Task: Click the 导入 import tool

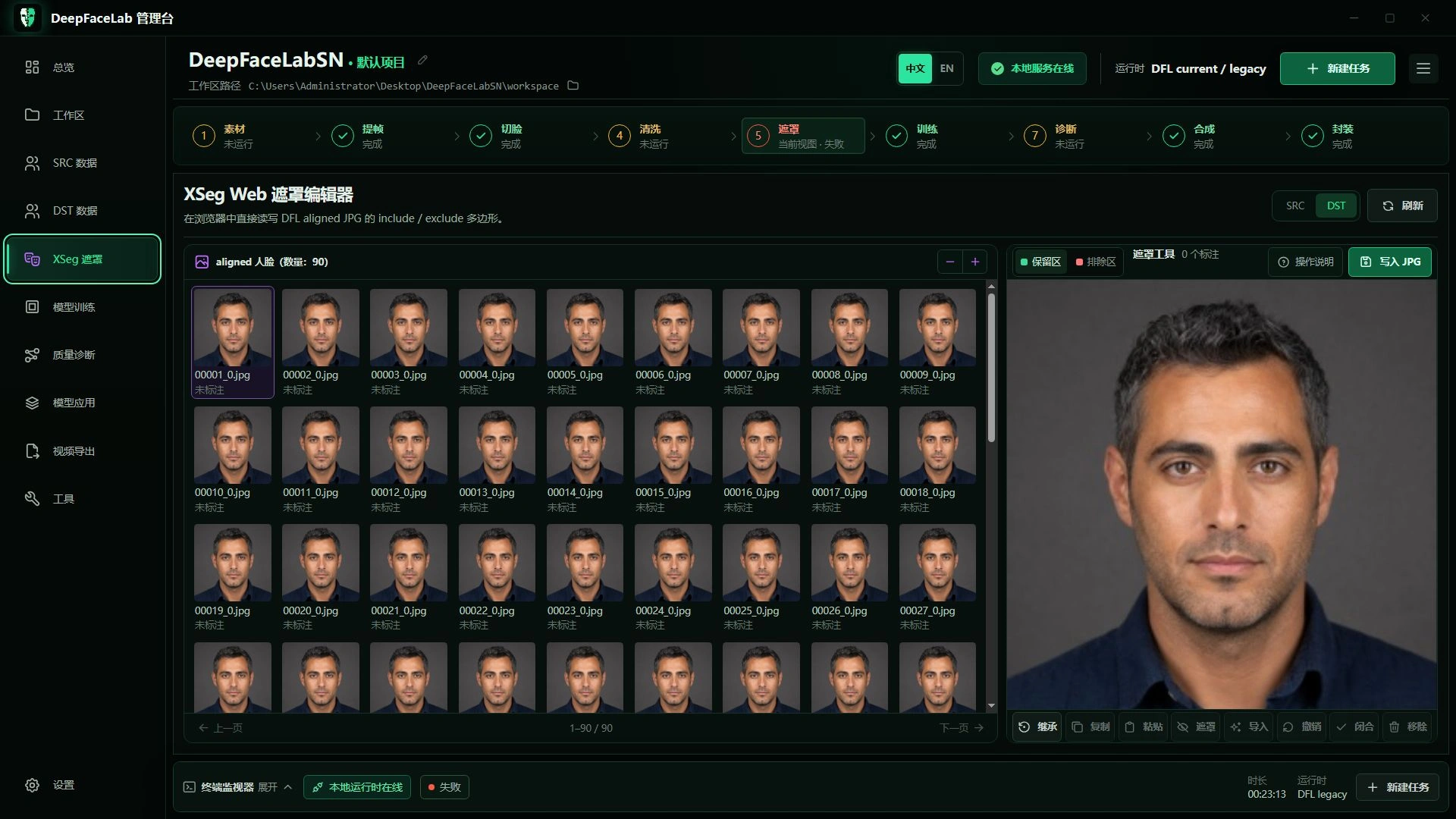Action: coord(1249,726)
